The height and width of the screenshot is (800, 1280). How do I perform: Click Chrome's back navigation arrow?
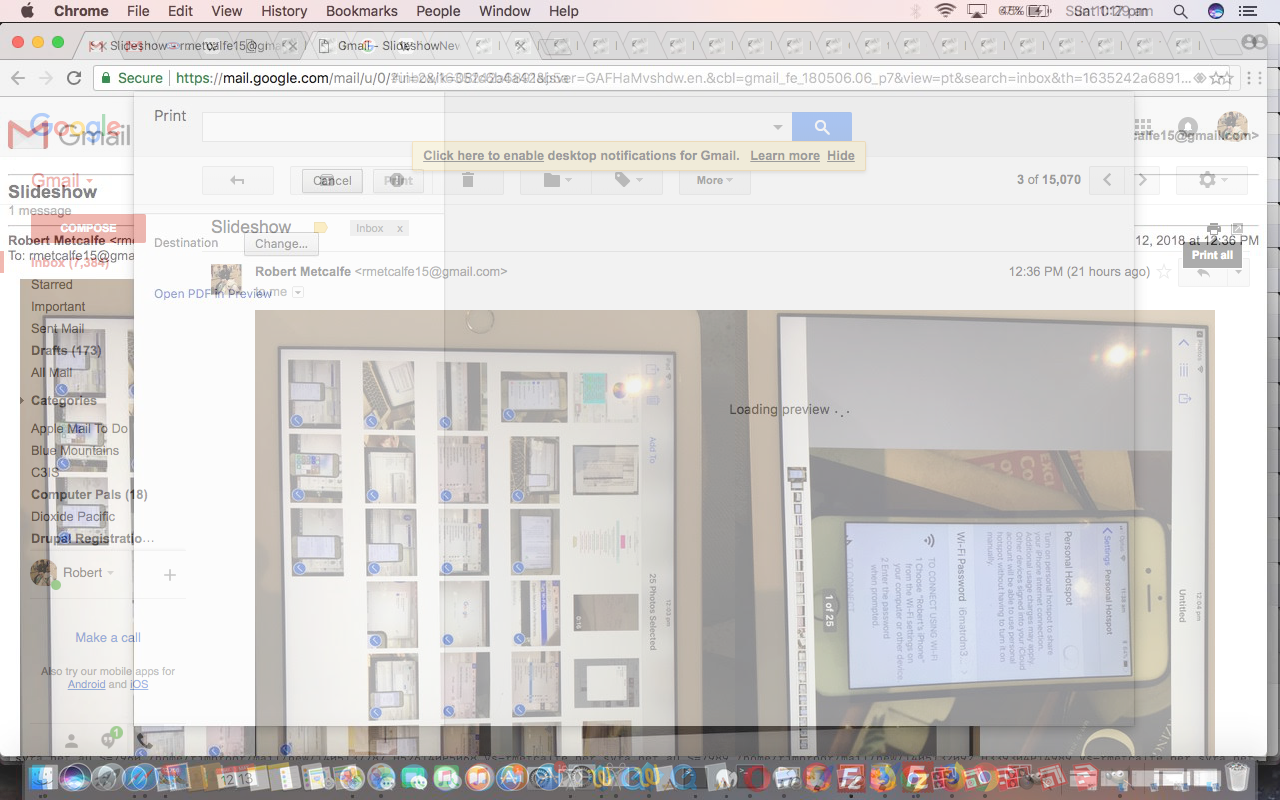[x=18, y=78]
